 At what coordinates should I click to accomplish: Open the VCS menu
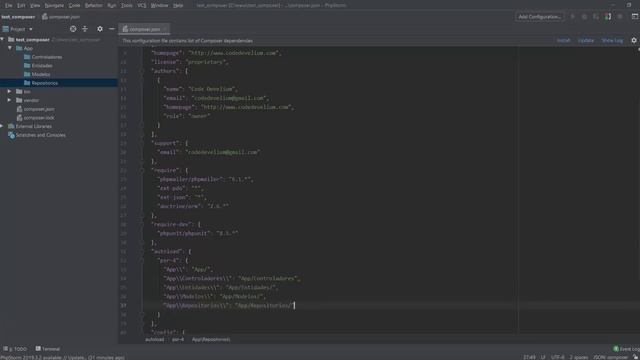pos(142,5)
